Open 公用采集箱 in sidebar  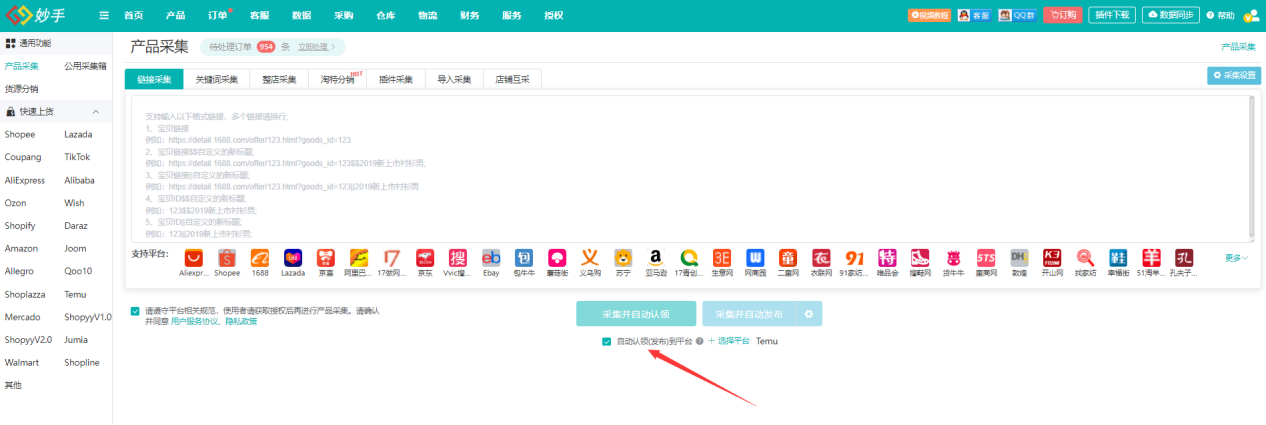(x=85, y=66)
